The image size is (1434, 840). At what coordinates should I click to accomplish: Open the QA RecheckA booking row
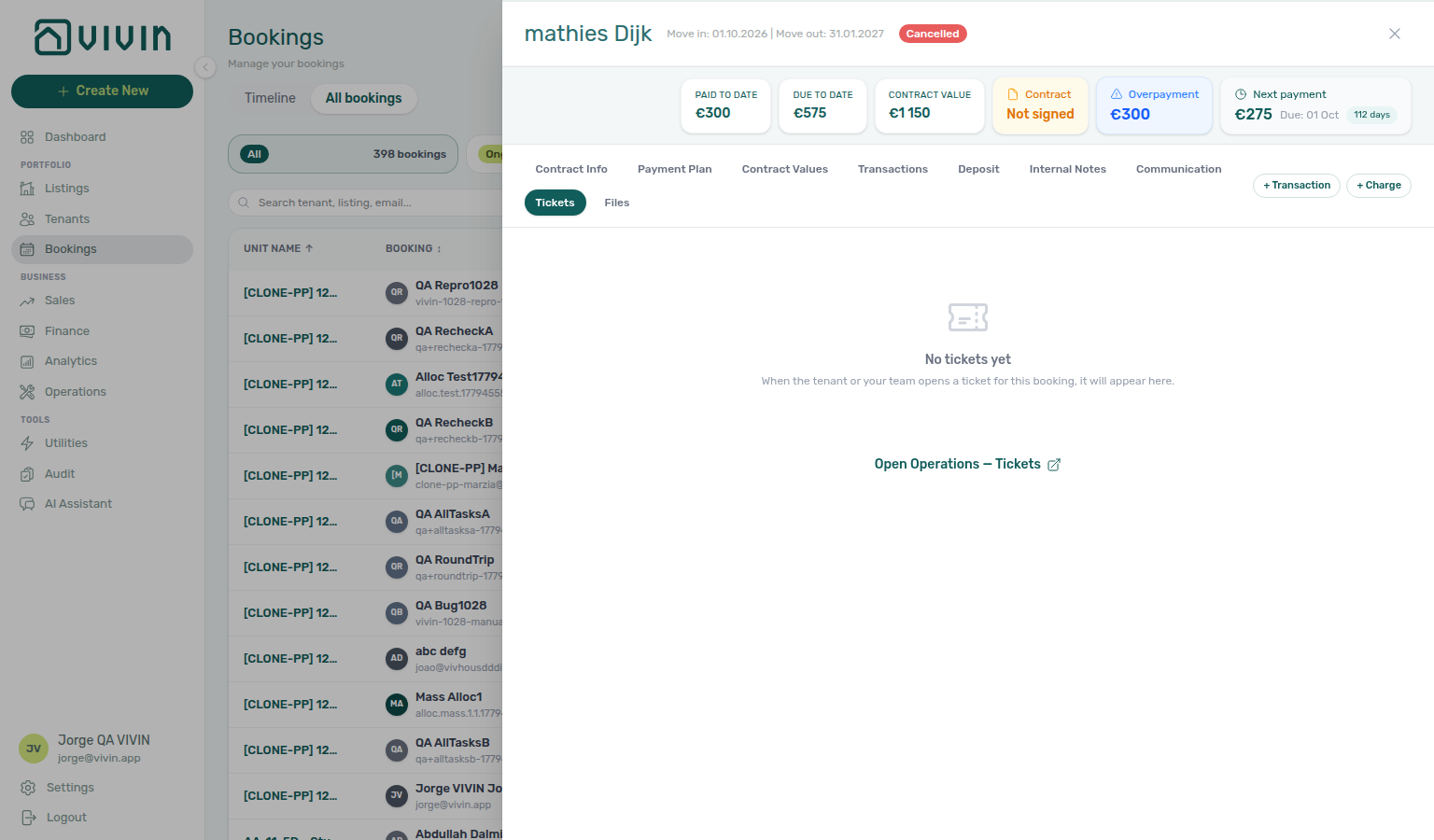(x=365, y=339)
